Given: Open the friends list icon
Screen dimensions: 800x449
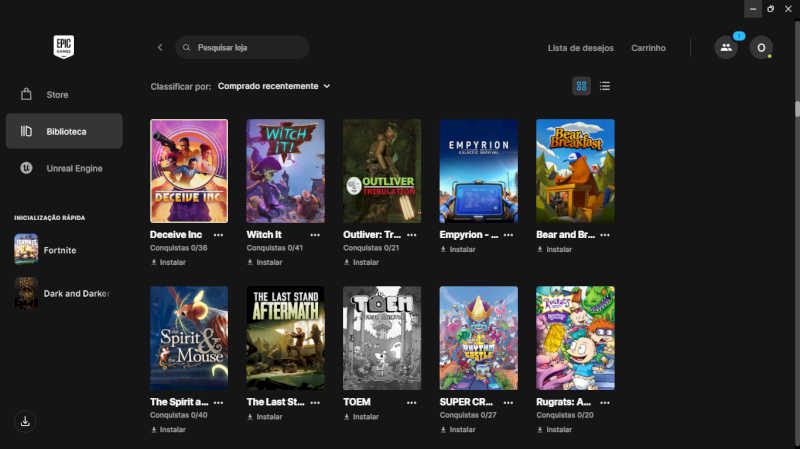Looking at the screenshot, I should [726, 47].
